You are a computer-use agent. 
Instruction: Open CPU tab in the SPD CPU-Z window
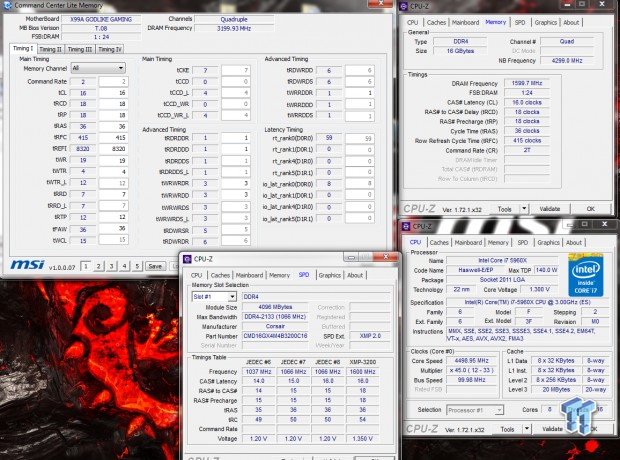(x=196, y=275)
